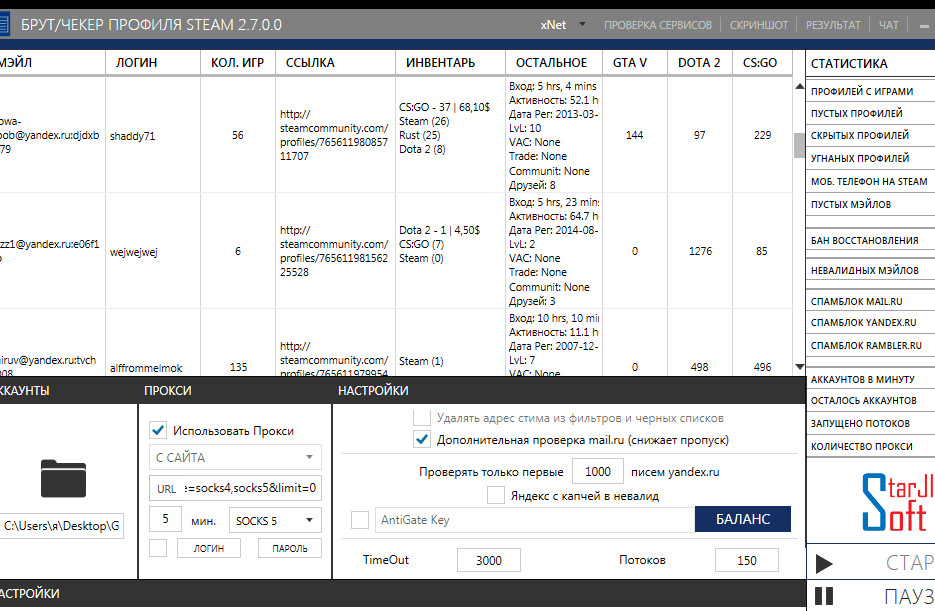935x611 pixels.
Task: Select СКРЫТЫХ ПРОФИЛЕЙ statistic row
Action: tap(871, 135)
